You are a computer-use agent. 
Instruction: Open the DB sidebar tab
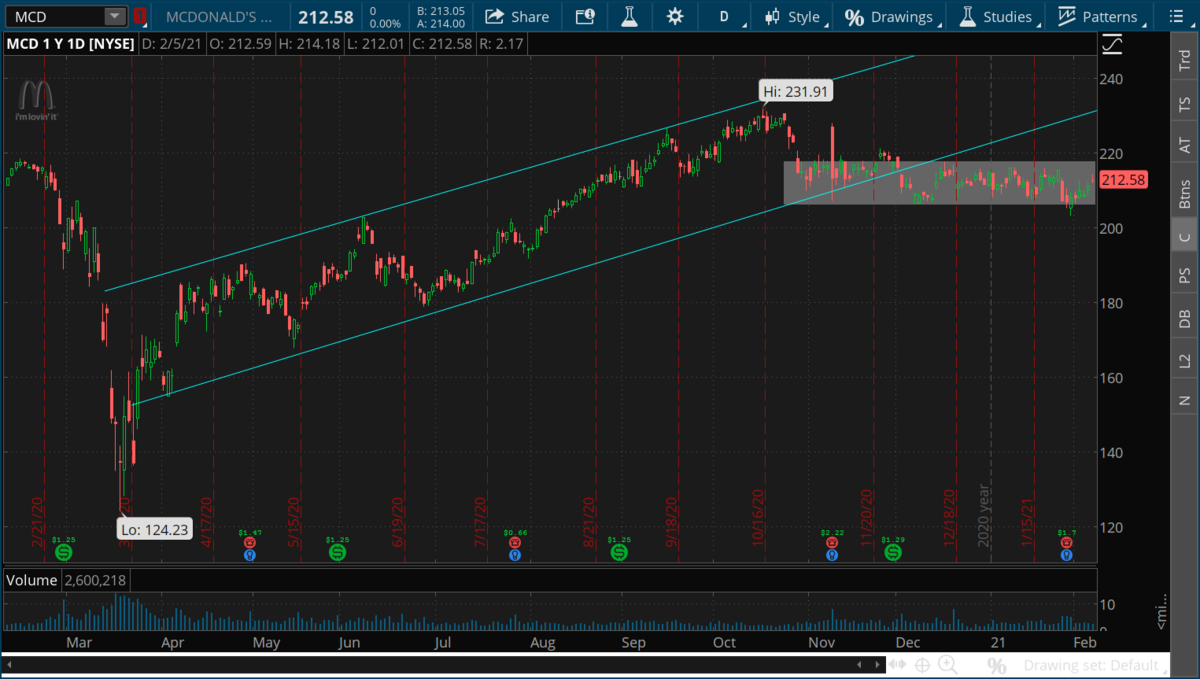(1185, 318)
